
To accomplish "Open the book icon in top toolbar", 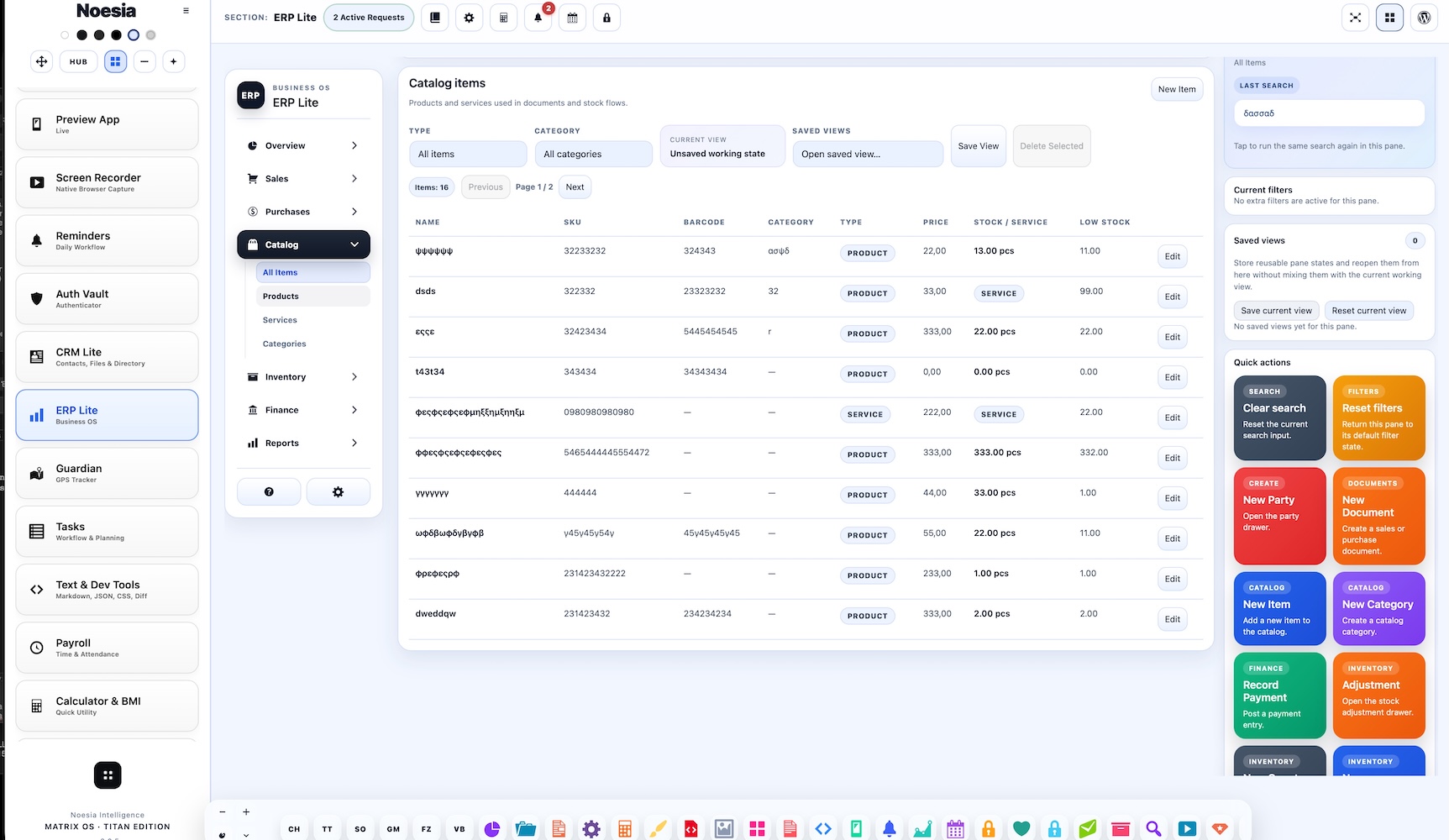I will point(434,18).
